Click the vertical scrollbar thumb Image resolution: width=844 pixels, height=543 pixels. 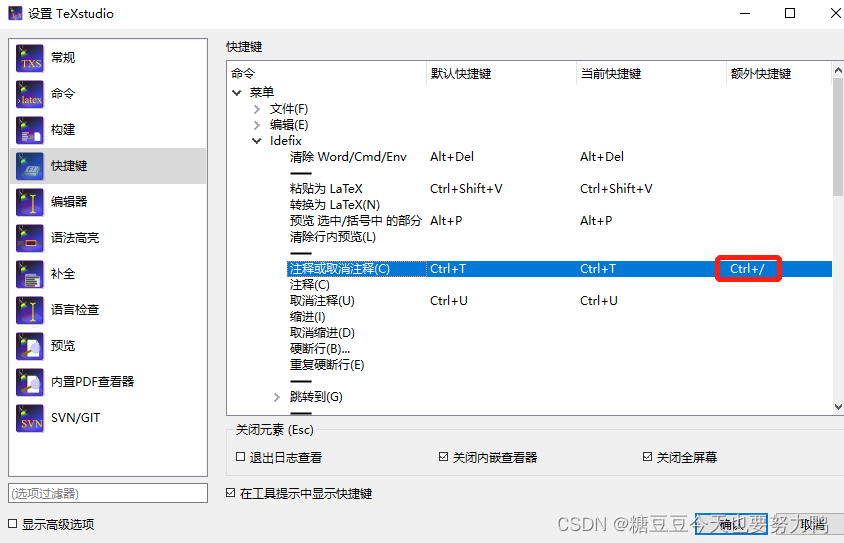tap(838, 137)
